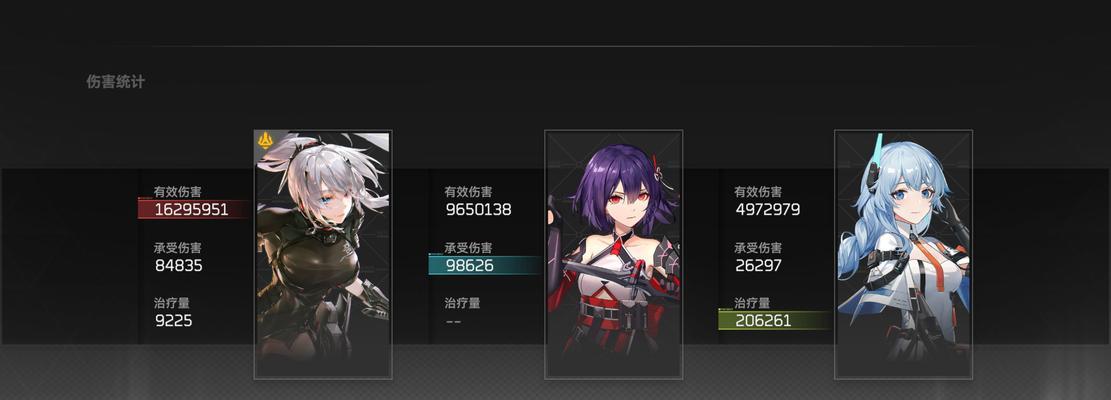The height and width of the screenshot is (400, 1111).
Task: Click damage taken value 26297
Action: pos(758,265)
